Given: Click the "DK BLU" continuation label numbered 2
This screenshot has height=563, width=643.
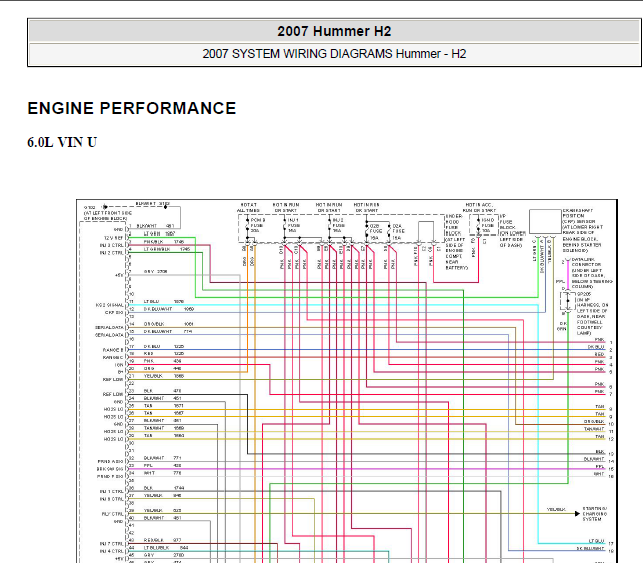Looking at the screenshot, I should coord(596,347).
